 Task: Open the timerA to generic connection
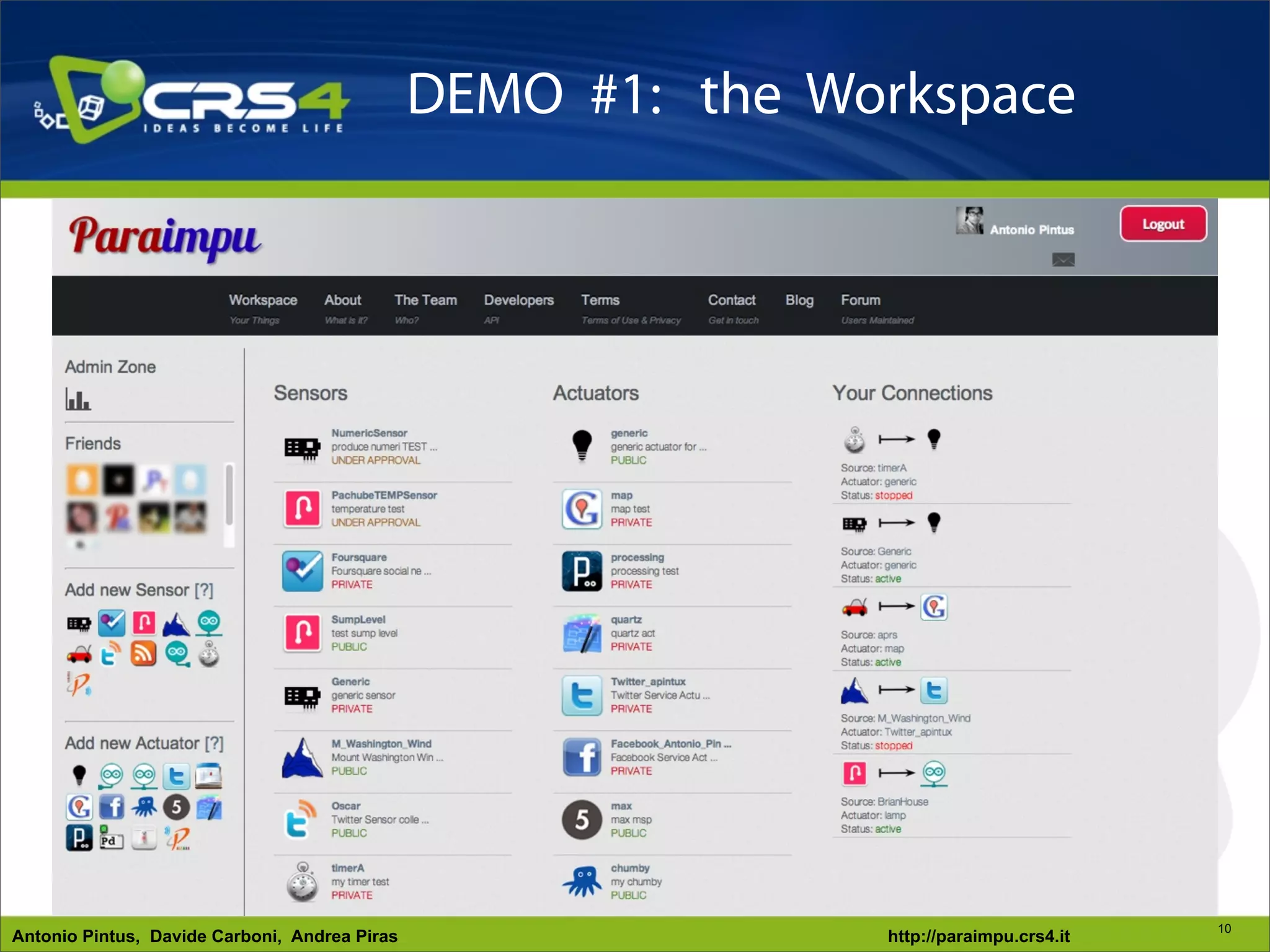point(951,463)
